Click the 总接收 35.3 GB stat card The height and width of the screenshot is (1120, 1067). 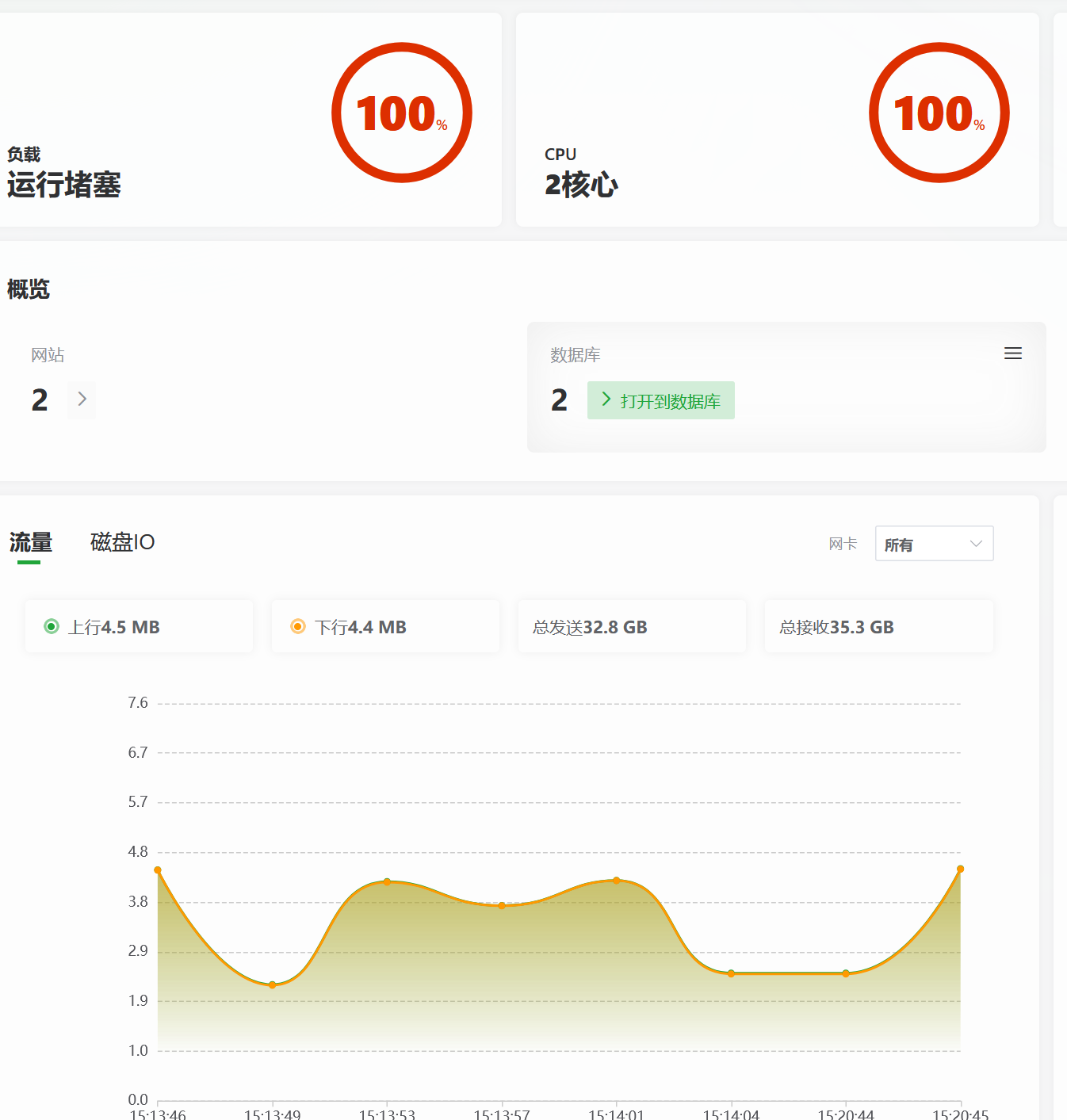click(878, 626)
